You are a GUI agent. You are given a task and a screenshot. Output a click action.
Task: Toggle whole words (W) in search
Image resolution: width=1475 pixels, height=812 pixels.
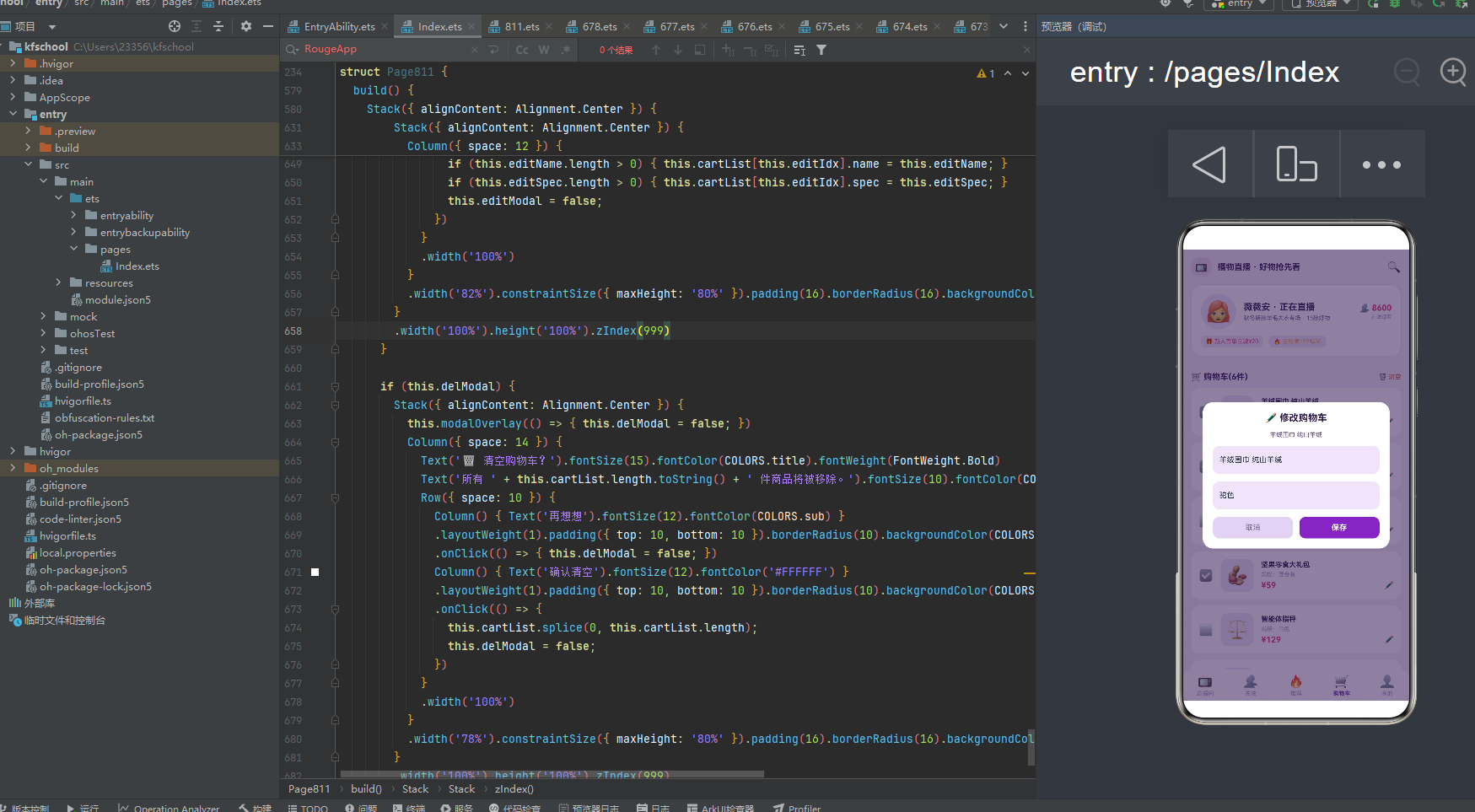(x=544, y=50)
